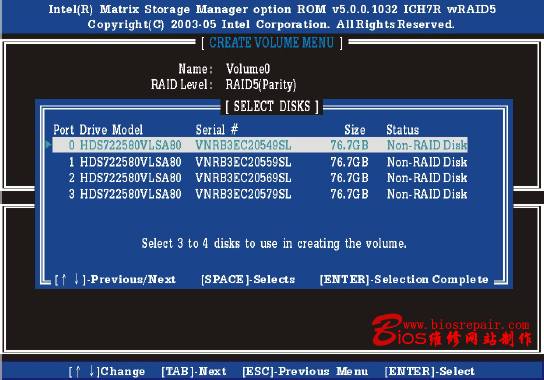The height and width of the screenshot is (380, 544).
Task: Click the Size column header
Action: (x=355, y=130)
